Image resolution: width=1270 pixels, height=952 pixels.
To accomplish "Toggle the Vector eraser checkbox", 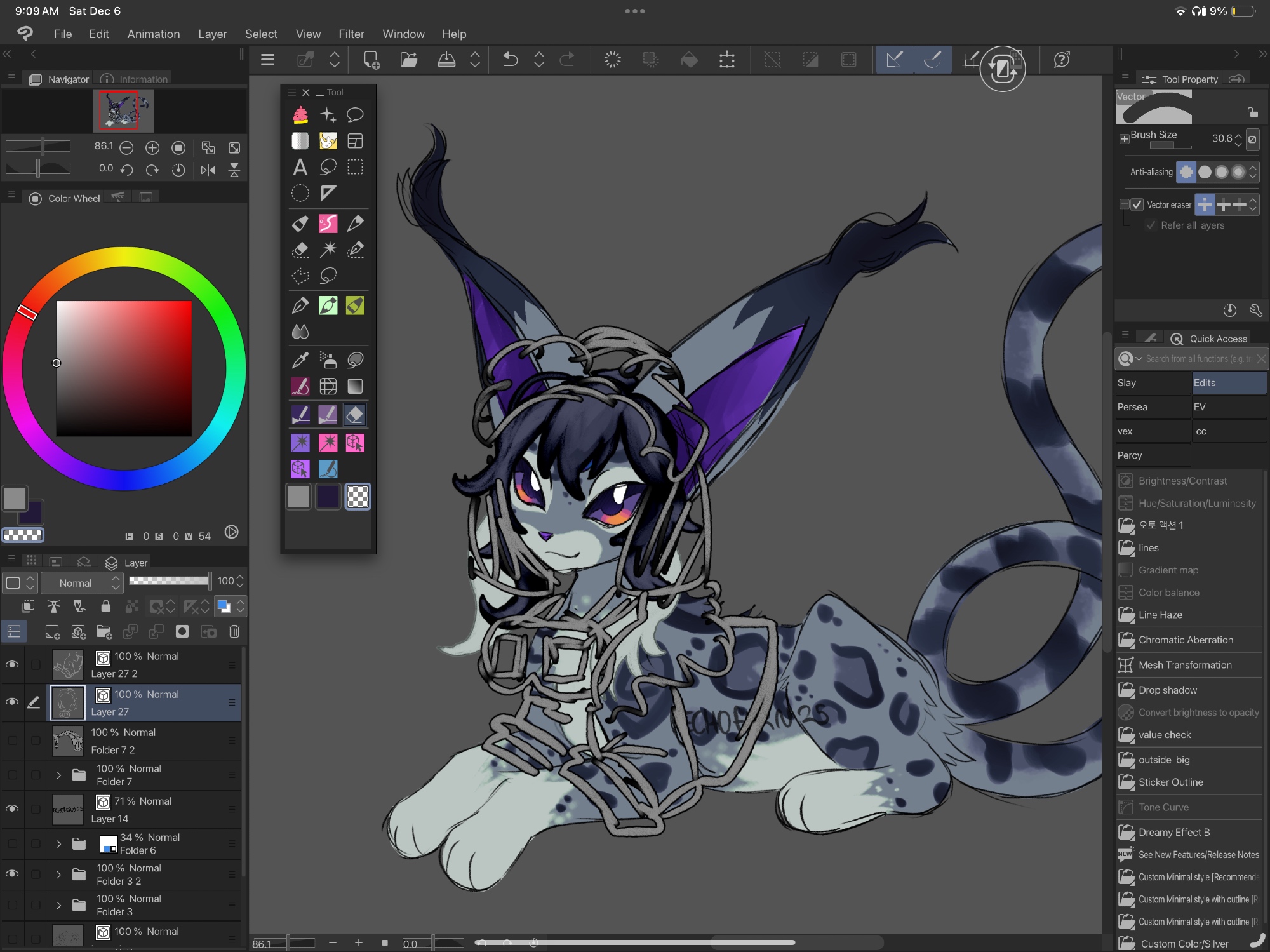I will [1137, 204].
